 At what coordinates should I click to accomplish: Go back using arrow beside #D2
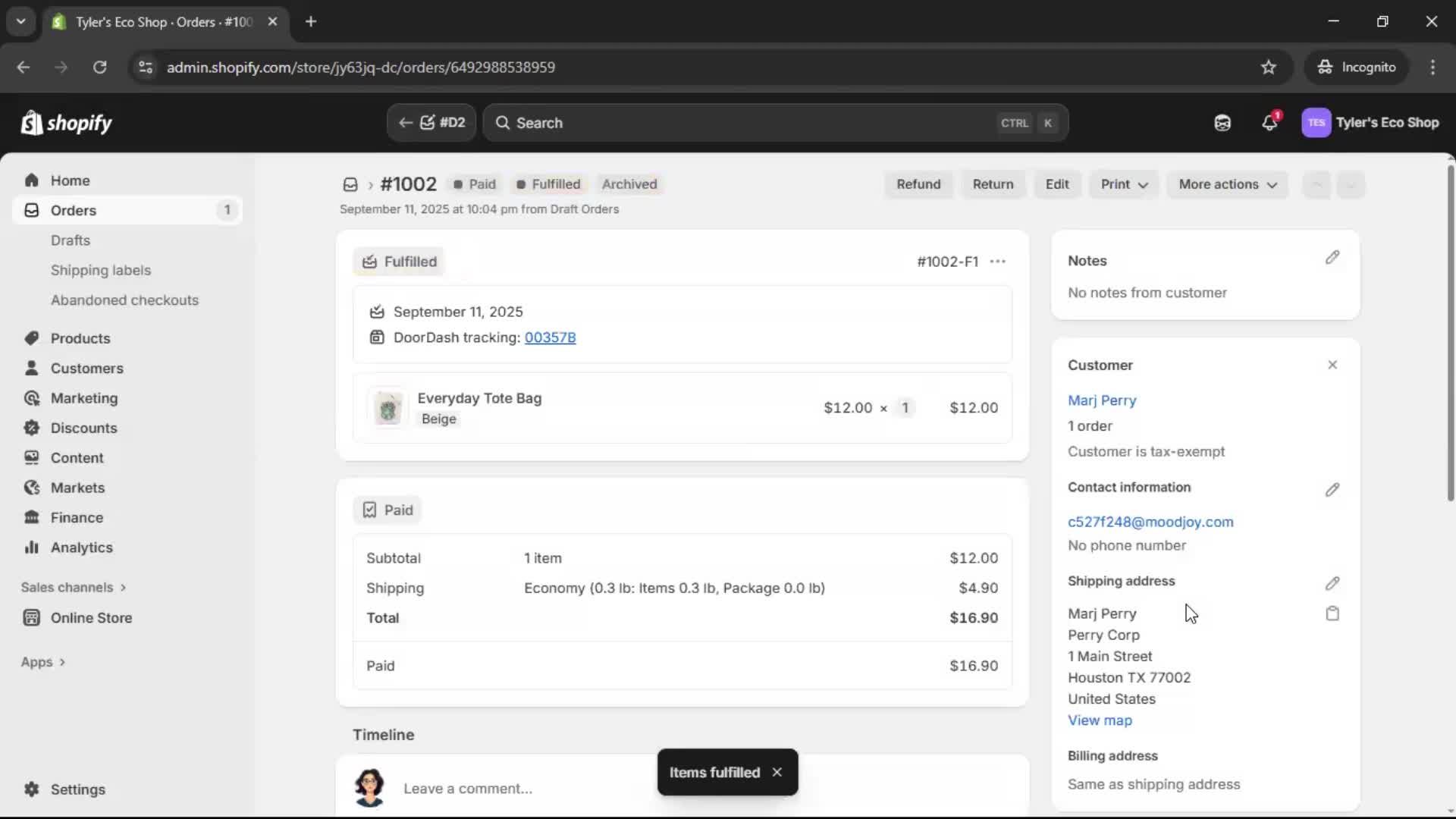click(406, 122)
